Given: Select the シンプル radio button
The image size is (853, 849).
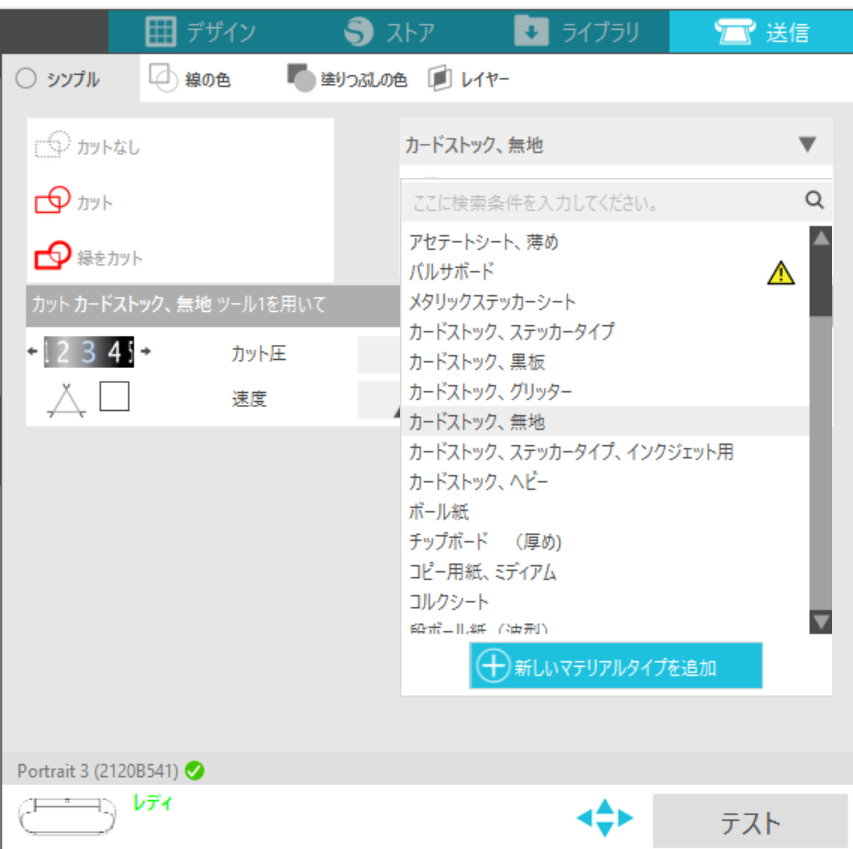Looking at the screenshot, I should click(x=26, y=79).
